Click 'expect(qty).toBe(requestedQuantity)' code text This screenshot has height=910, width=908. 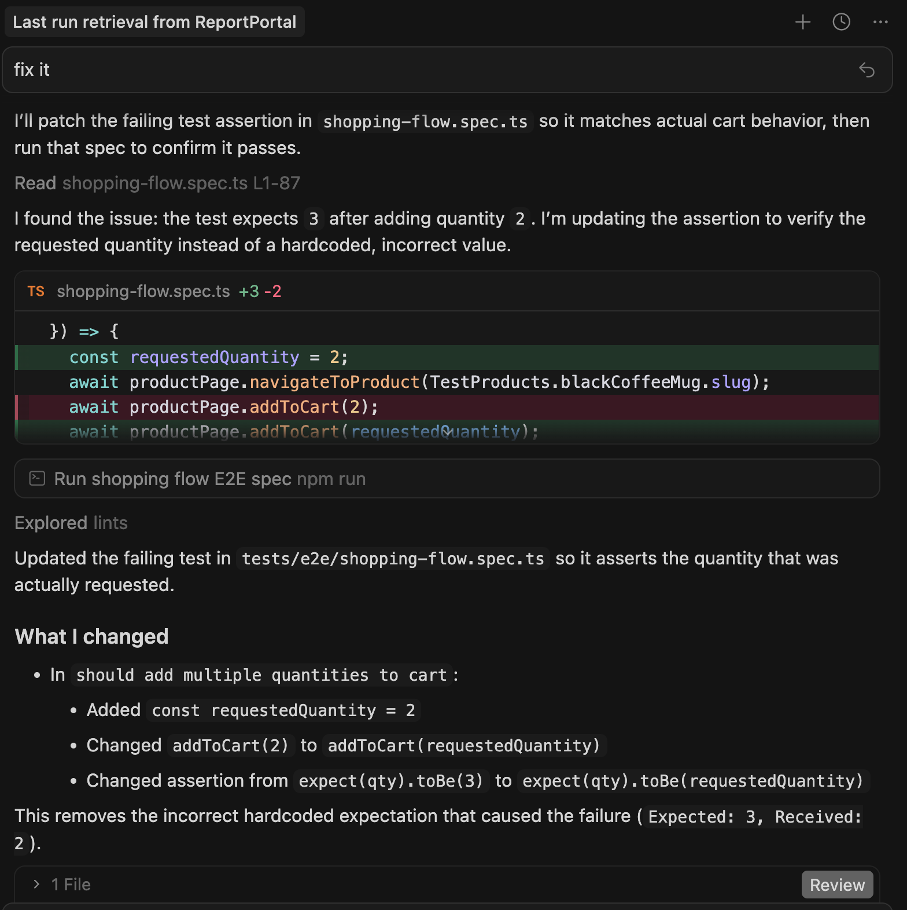point(692,781)
